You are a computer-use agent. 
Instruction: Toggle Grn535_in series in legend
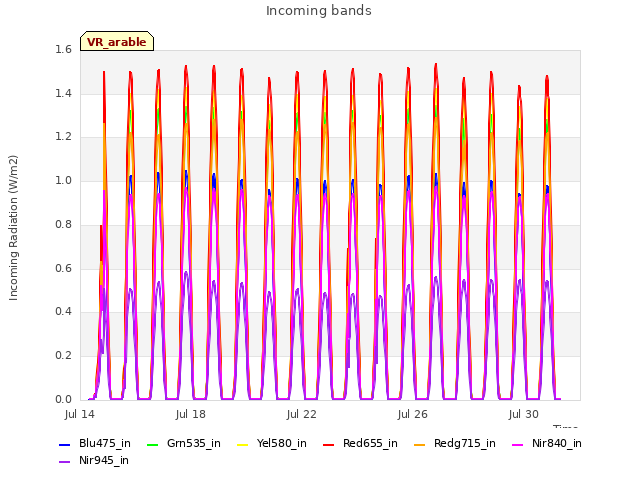(x=184, y=444)
